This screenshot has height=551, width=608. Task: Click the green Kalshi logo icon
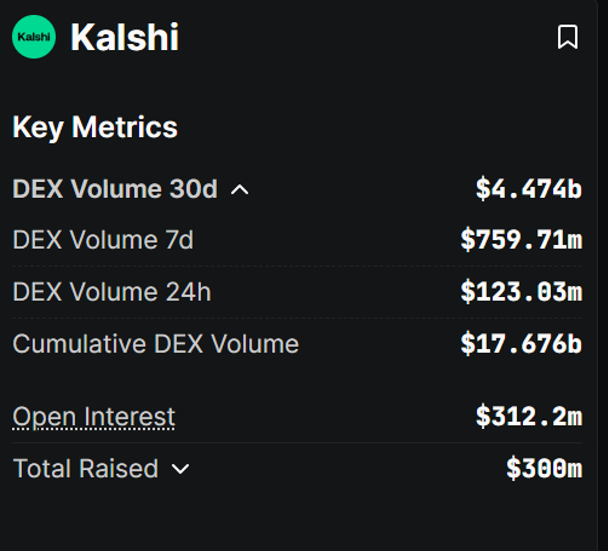point(34,37)
